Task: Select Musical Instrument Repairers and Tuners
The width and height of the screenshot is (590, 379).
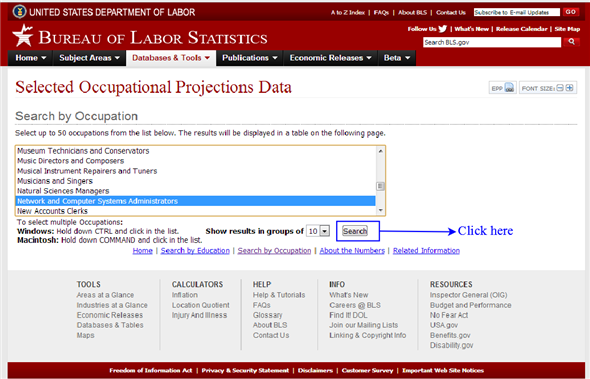Action: point(195,171)
